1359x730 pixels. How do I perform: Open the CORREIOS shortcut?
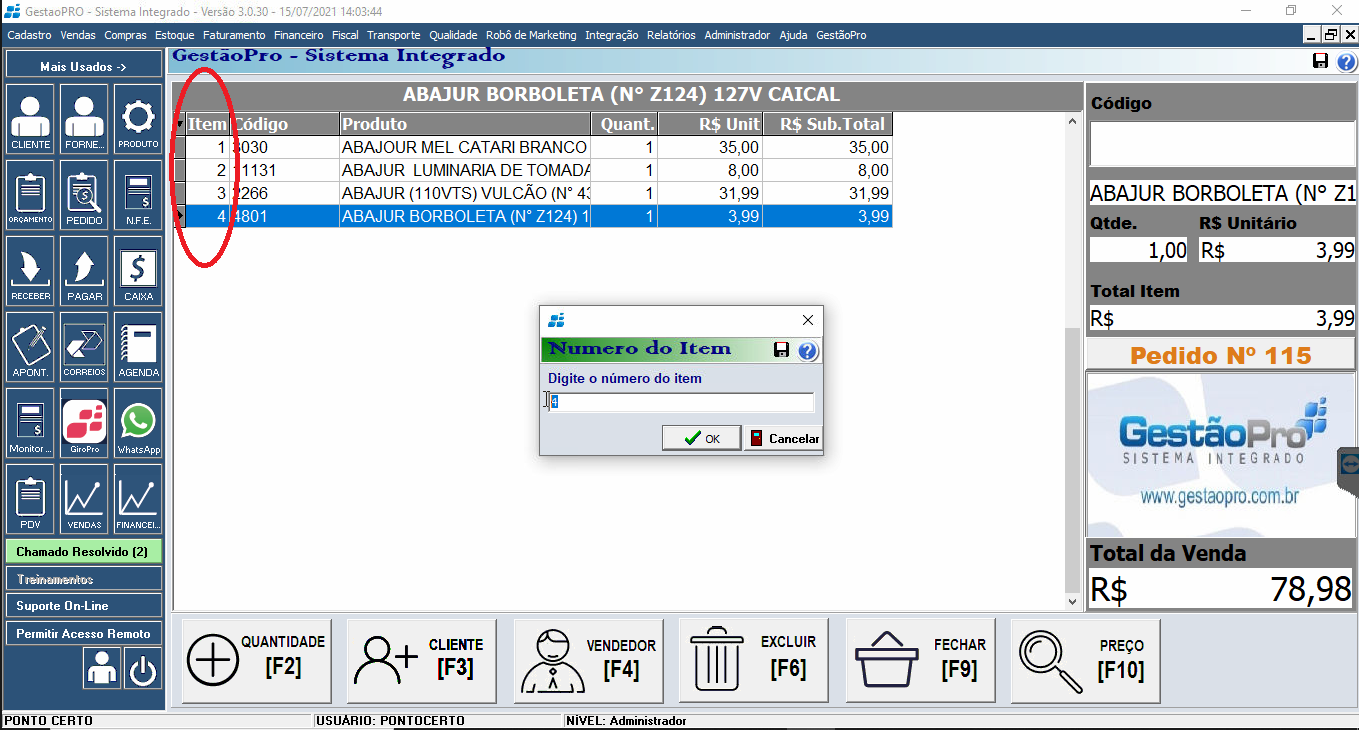tap(84, 346)
